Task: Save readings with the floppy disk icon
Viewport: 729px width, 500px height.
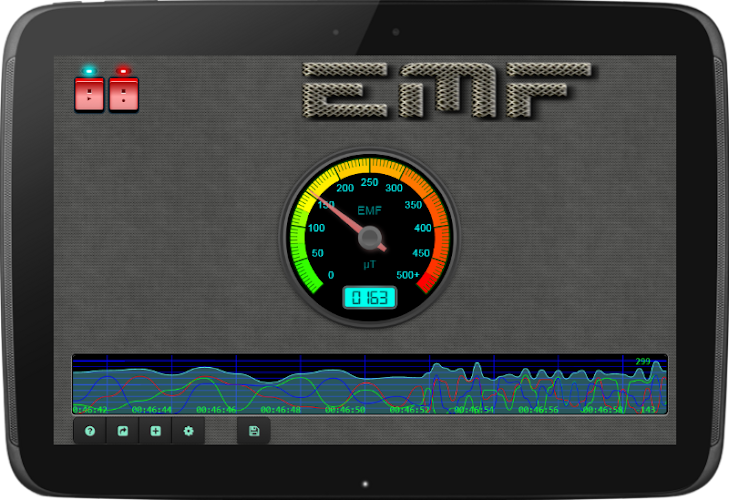Action: [254, 431]
